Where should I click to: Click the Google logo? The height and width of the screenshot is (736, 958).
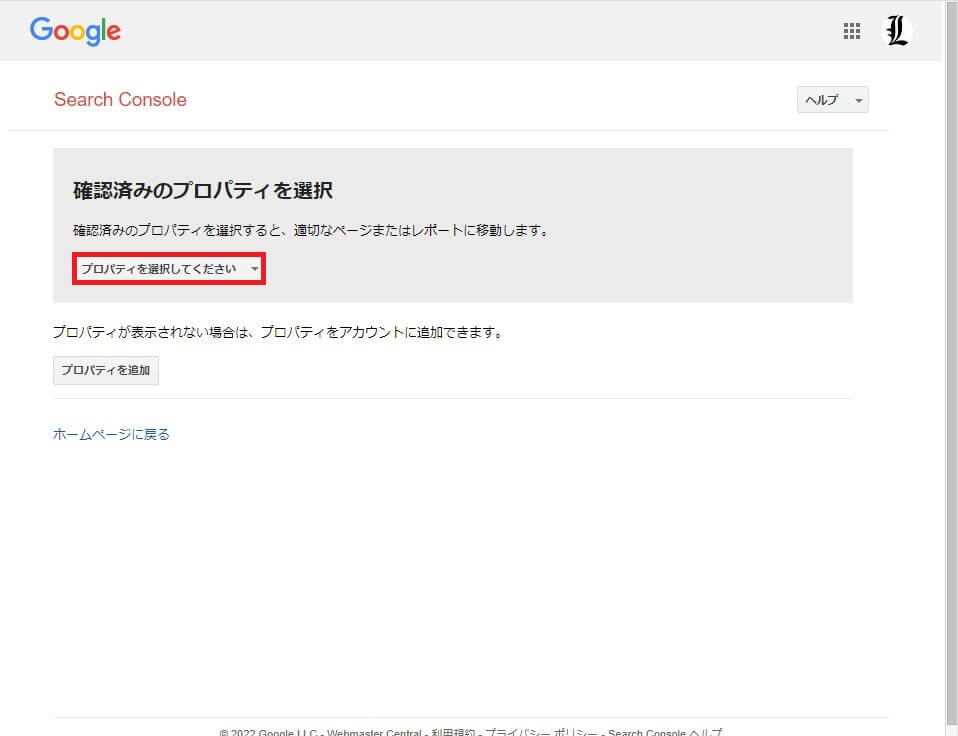[x=75, y=30]
